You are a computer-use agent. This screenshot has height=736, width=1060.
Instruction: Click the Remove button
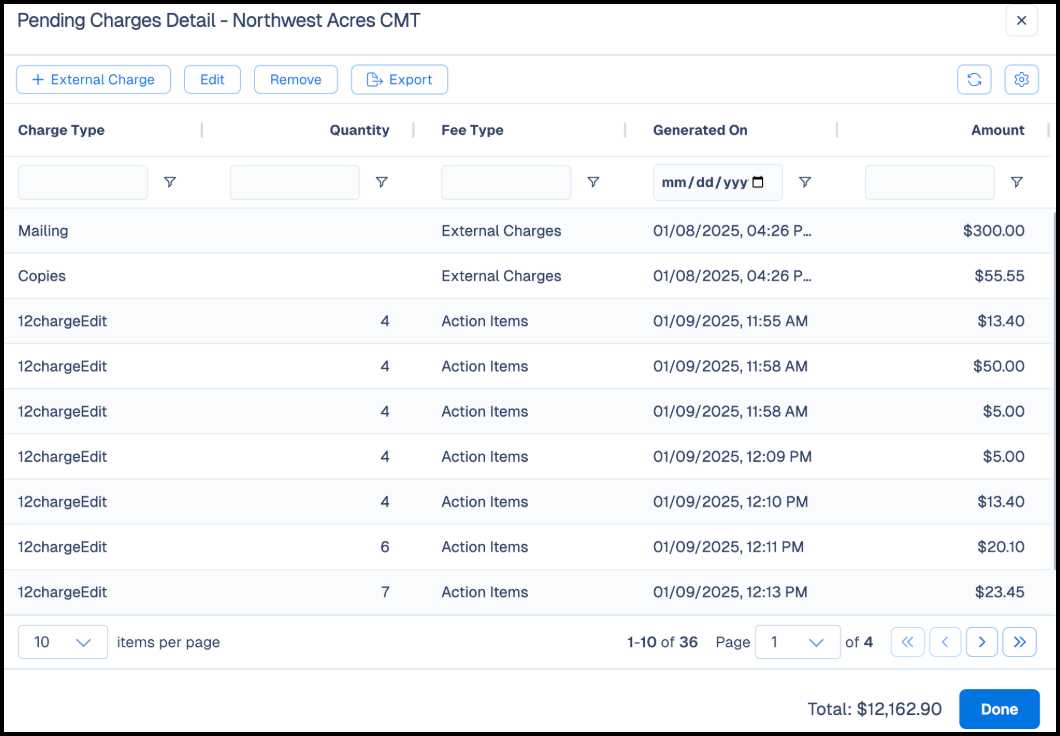coord(295,80)
